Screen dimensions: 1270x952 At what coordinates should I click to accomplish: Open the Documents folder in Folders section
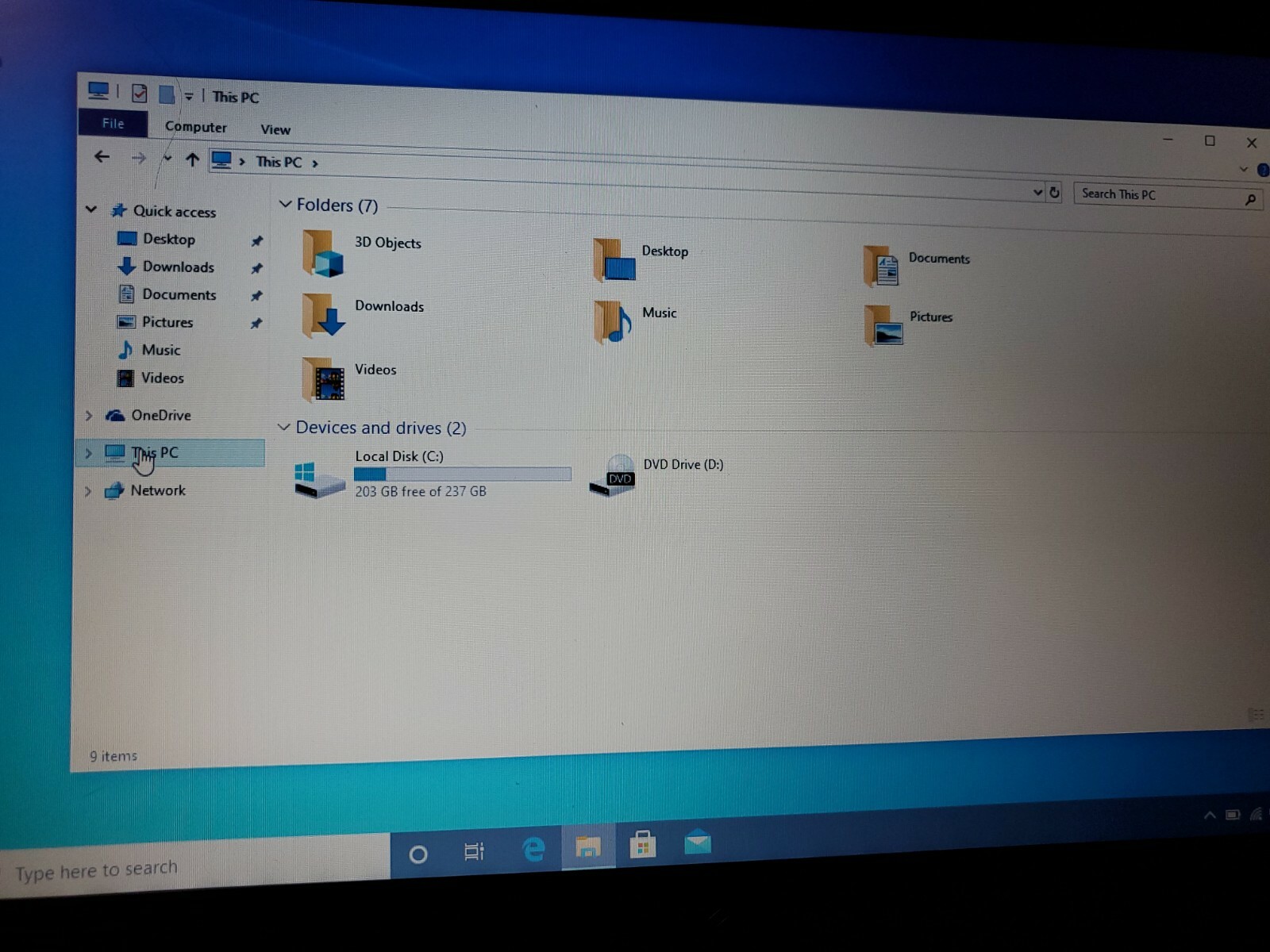tap(916, 266)
